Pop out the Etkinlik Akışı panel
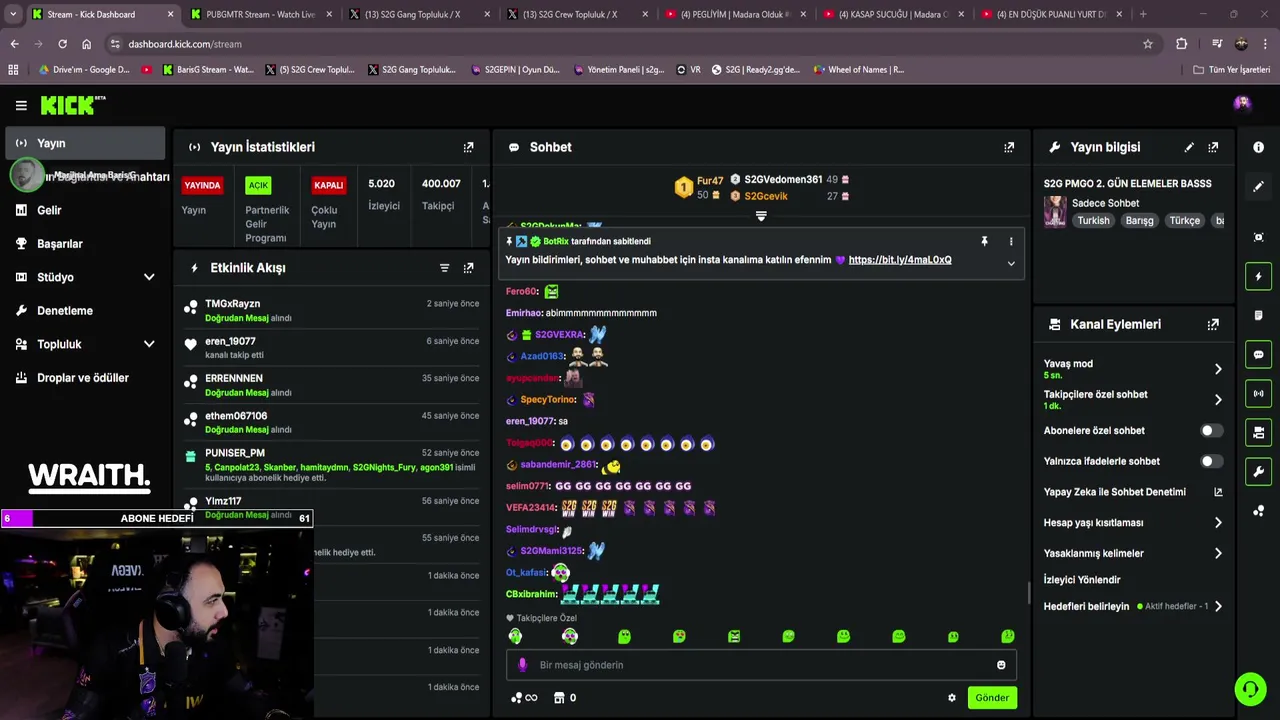The image size is (1280, 720). pyautogui.click(x=468, y=268)
